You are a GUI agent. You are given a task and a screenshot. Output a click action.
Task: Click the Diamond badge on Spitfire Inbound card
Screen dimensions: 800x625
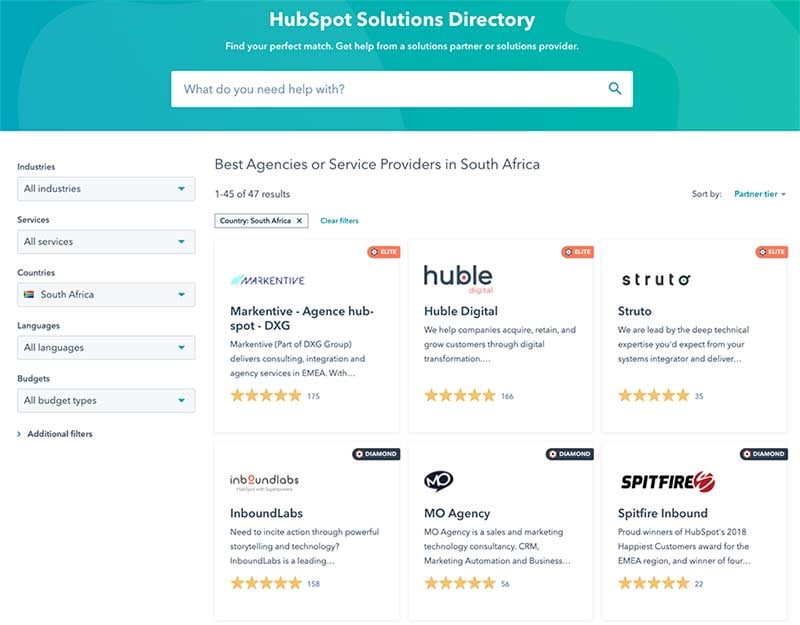(x=764, y=454)
